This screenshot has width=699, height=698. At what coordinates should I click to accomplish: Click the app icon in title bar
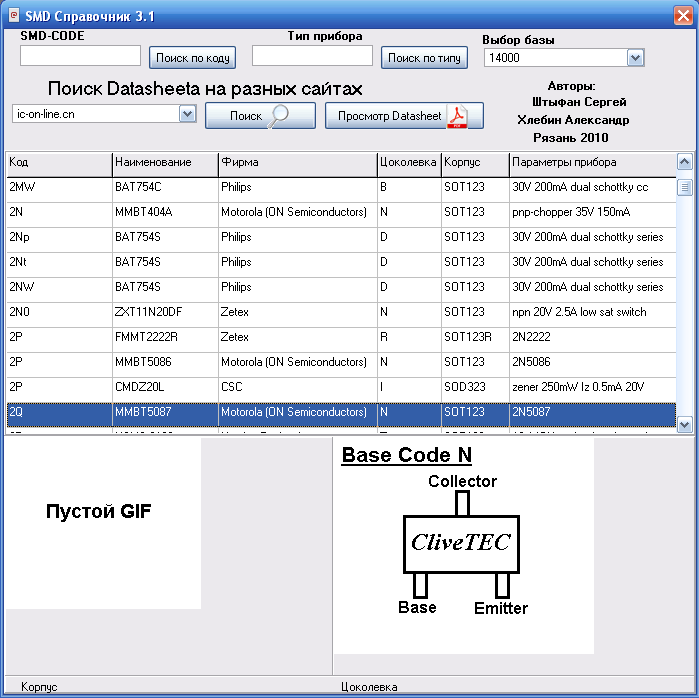point(14,16)
